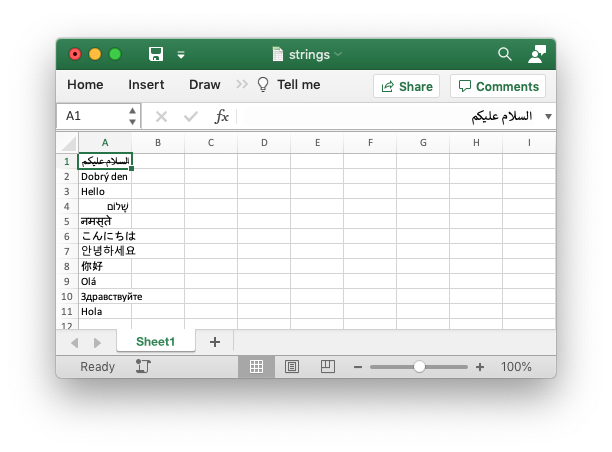Click the Save icon in title bar
Viewport: 612px width, 452px height.
(x=156, y=54)
